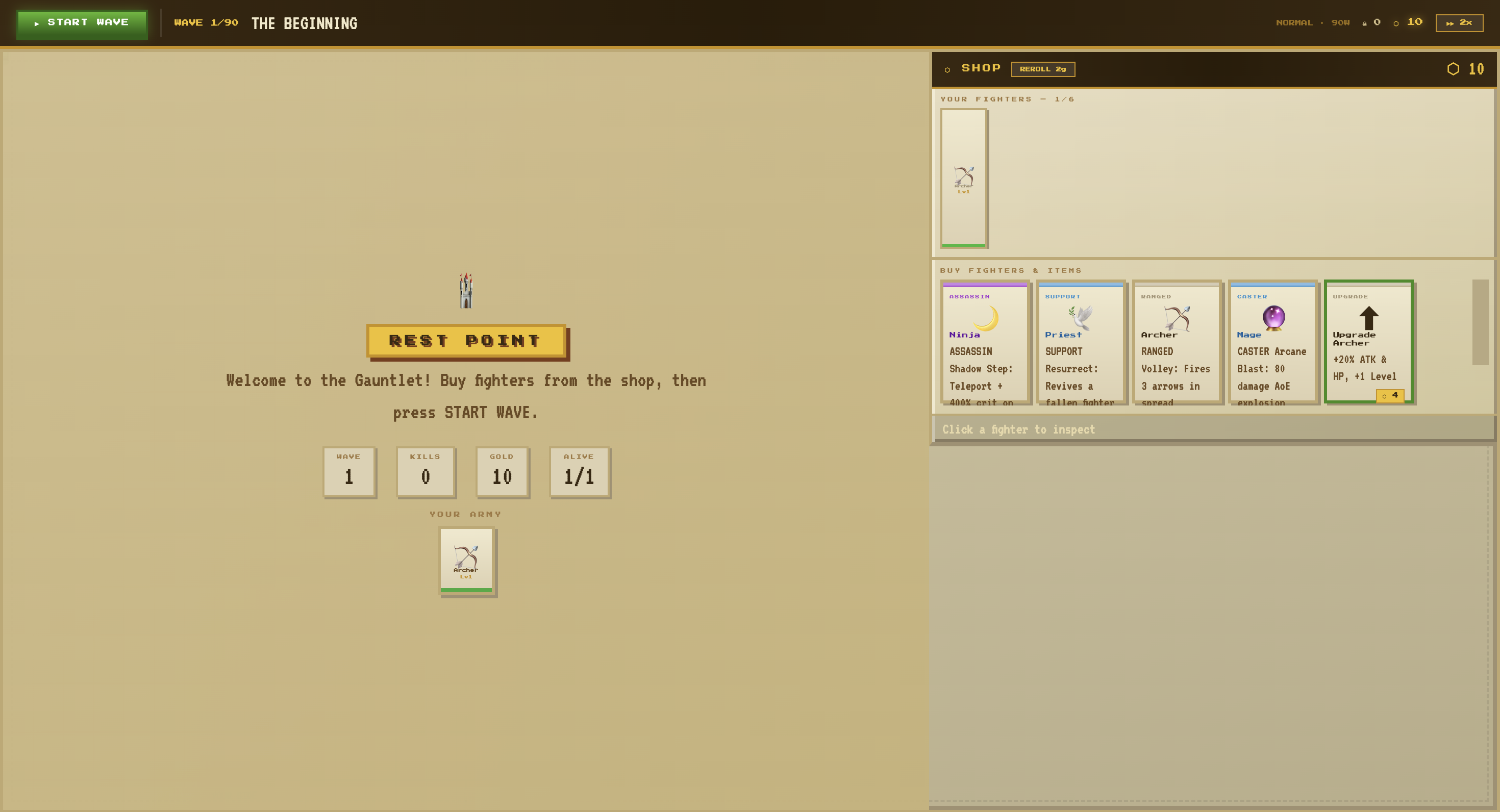Select the Mage crystal ball icon
This screenshot has width=1500, height=812.
(x=1273, y=318)
